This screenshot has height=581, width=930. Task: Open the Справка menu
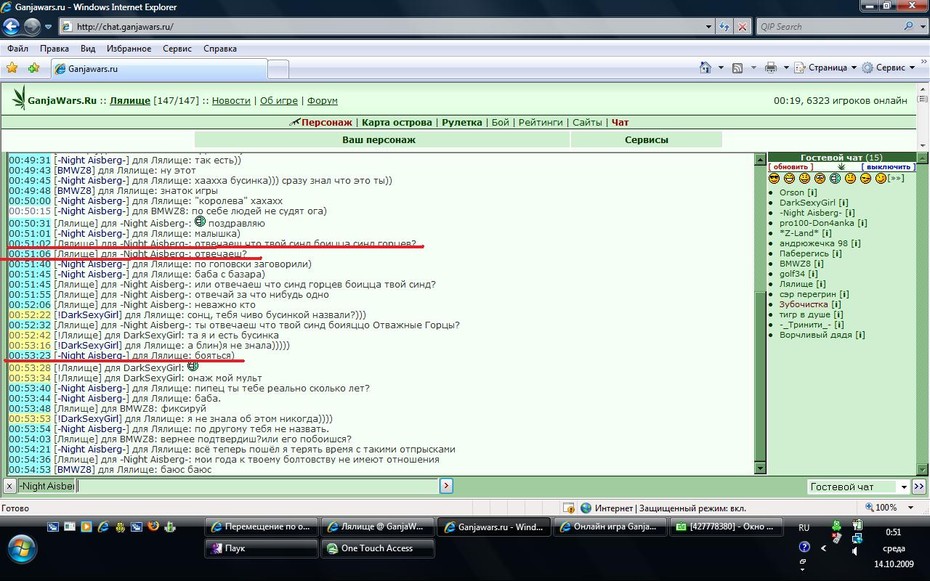[220, 49]
